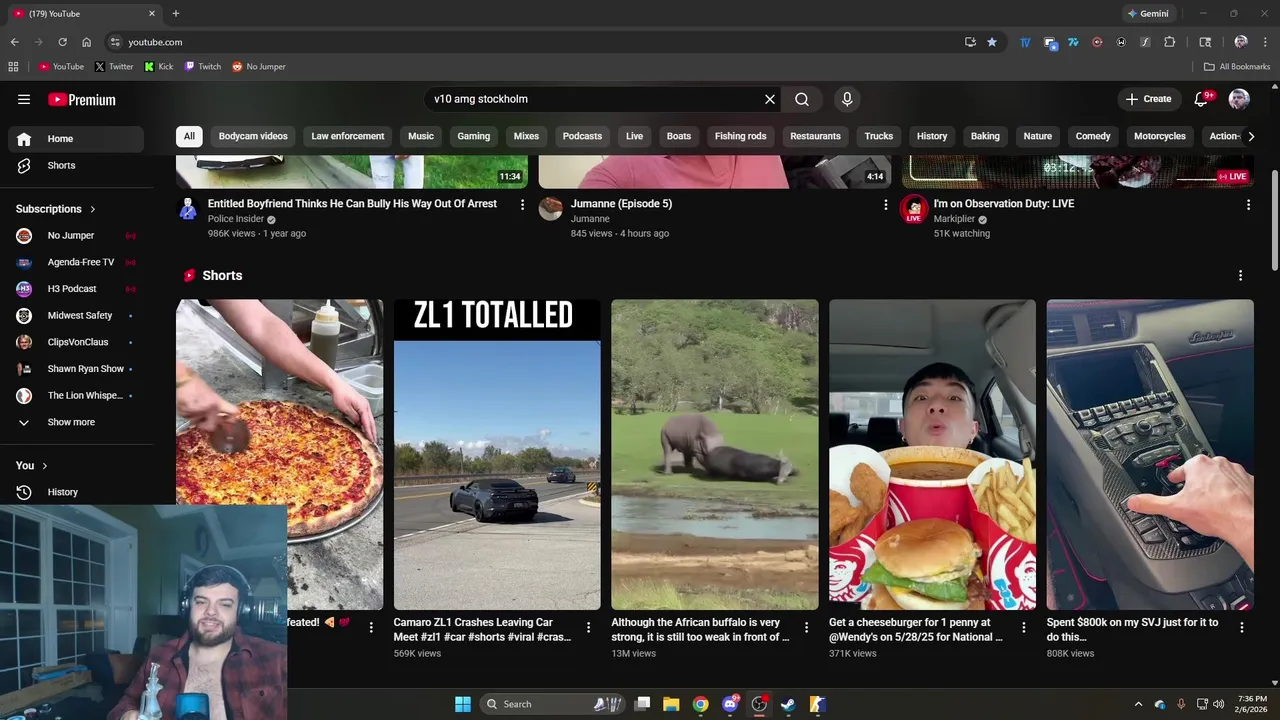
Task: Open Chrome home page button
Action: coord(86,42)
